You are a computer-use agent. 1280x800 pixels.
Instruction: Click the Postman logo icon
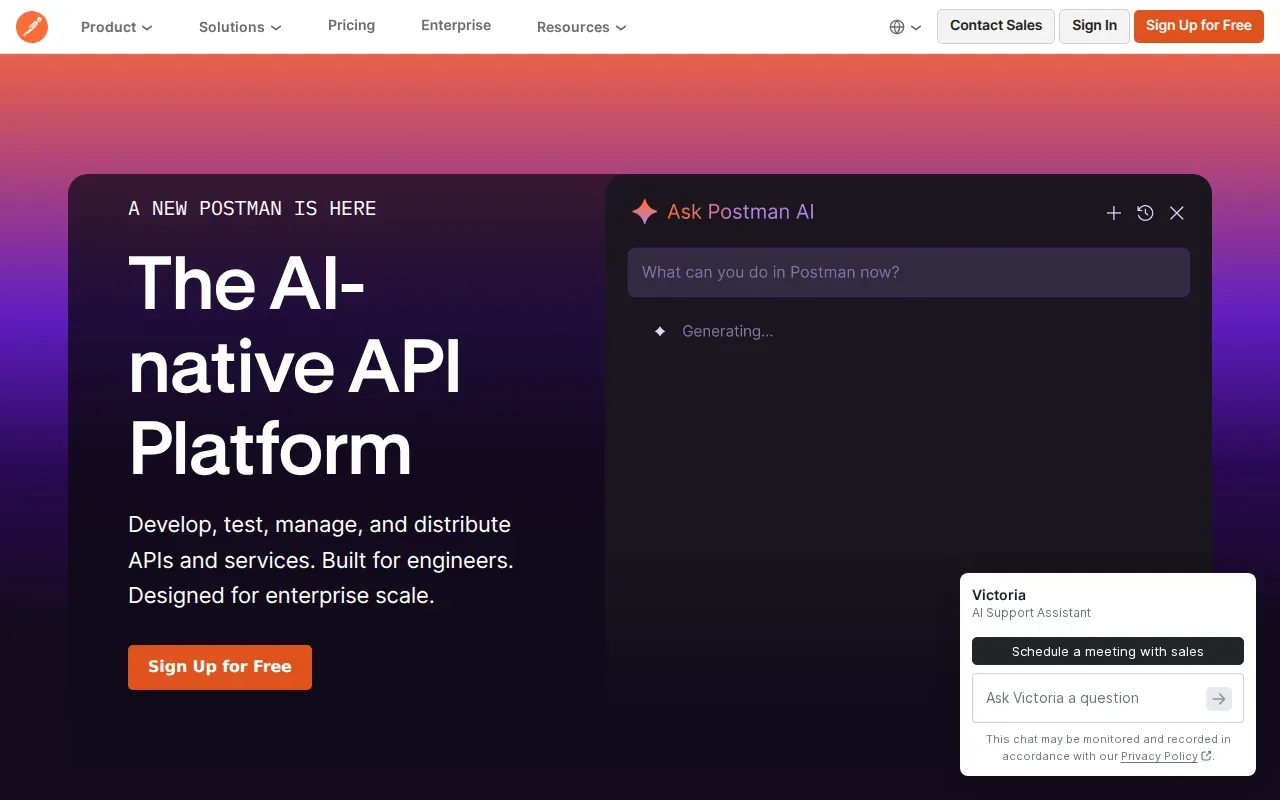pyautogui.click(x=32, y=27)
